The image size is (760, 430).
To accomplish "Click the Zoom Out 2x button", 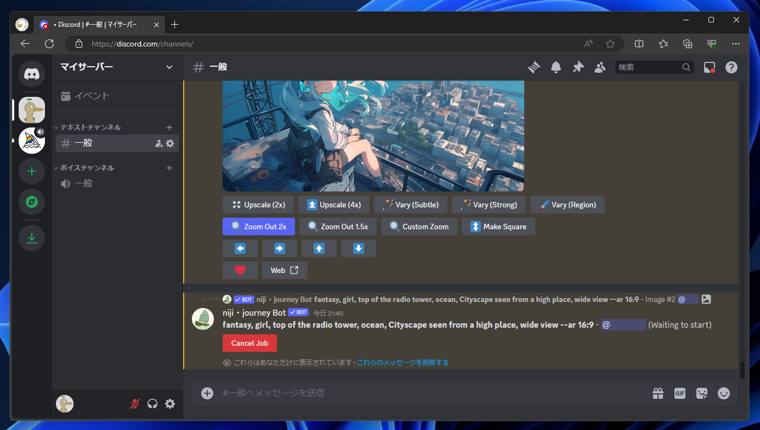I will point(259,226).
